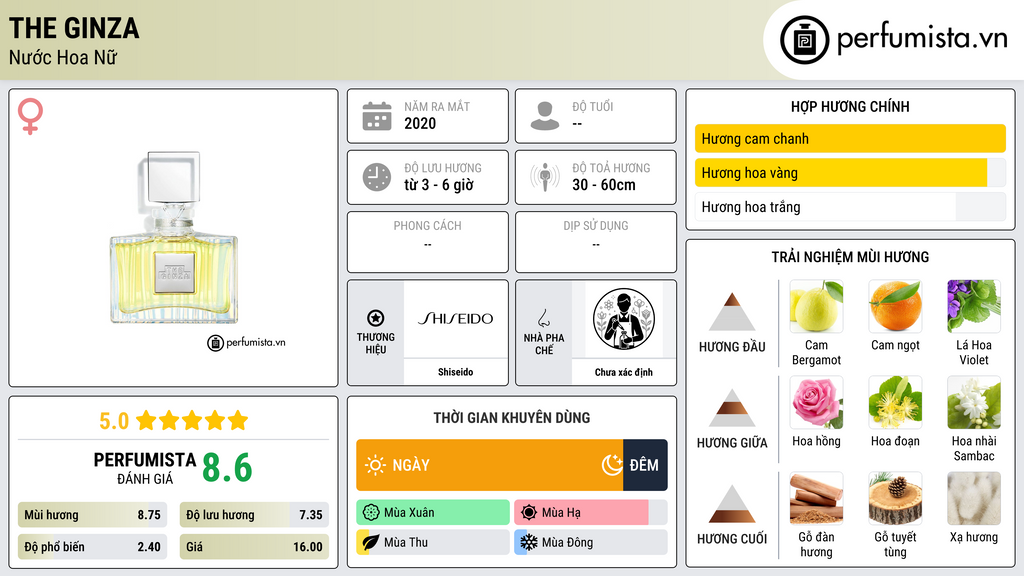Viewport: 1024px width, 576px height.
Task: Click the Hương hoa vàng accord bar
Action: tap(850, 173)
